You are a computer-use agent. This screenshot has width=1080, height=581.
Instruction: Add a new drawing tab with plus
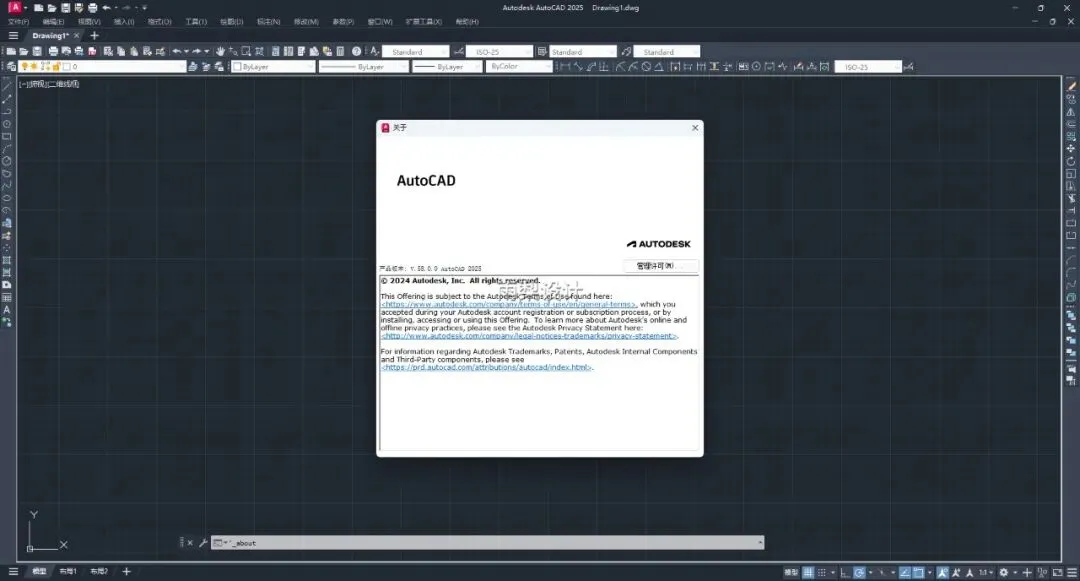[x=94, y=36]
